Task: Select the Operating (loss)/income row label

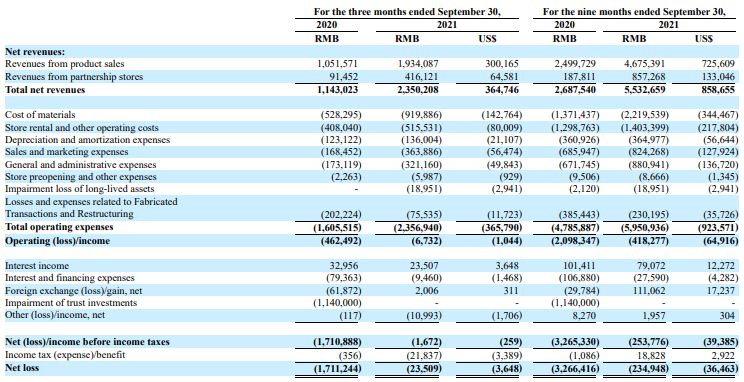Action: tap(57, 241)
